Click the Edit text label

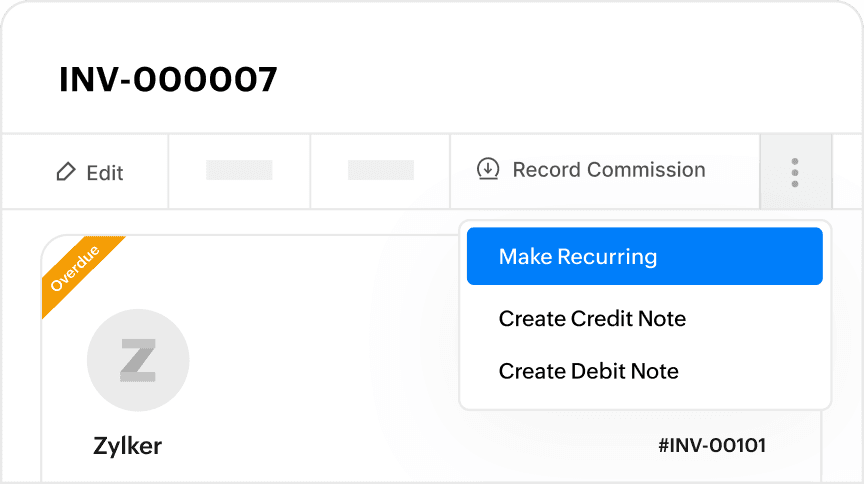pyautogui.click(x=105, y=173)
